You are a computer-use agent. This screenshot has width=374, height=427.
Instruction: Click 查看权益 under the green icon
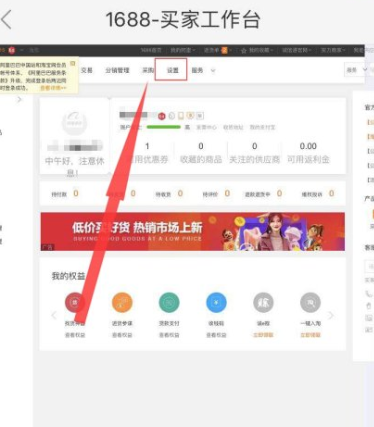[x=169, y=335]
